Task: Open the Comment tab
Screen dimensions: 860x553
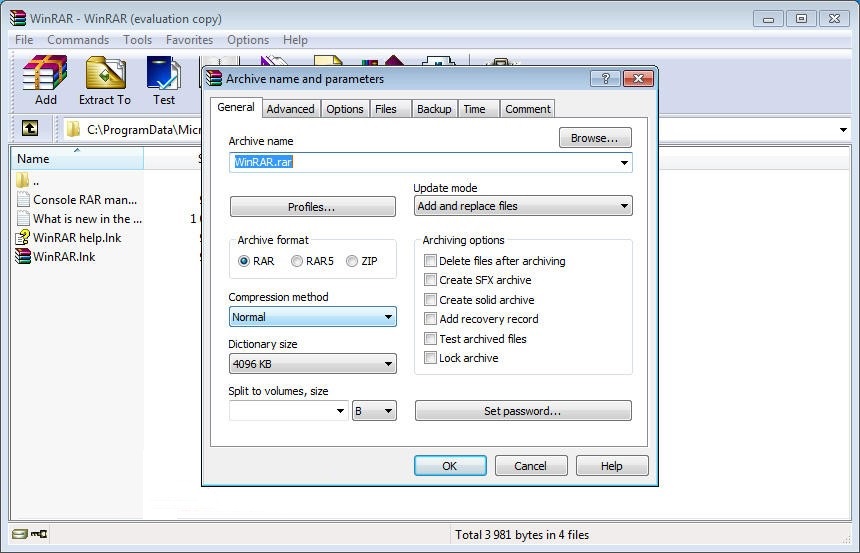Action: coord(528,109)
